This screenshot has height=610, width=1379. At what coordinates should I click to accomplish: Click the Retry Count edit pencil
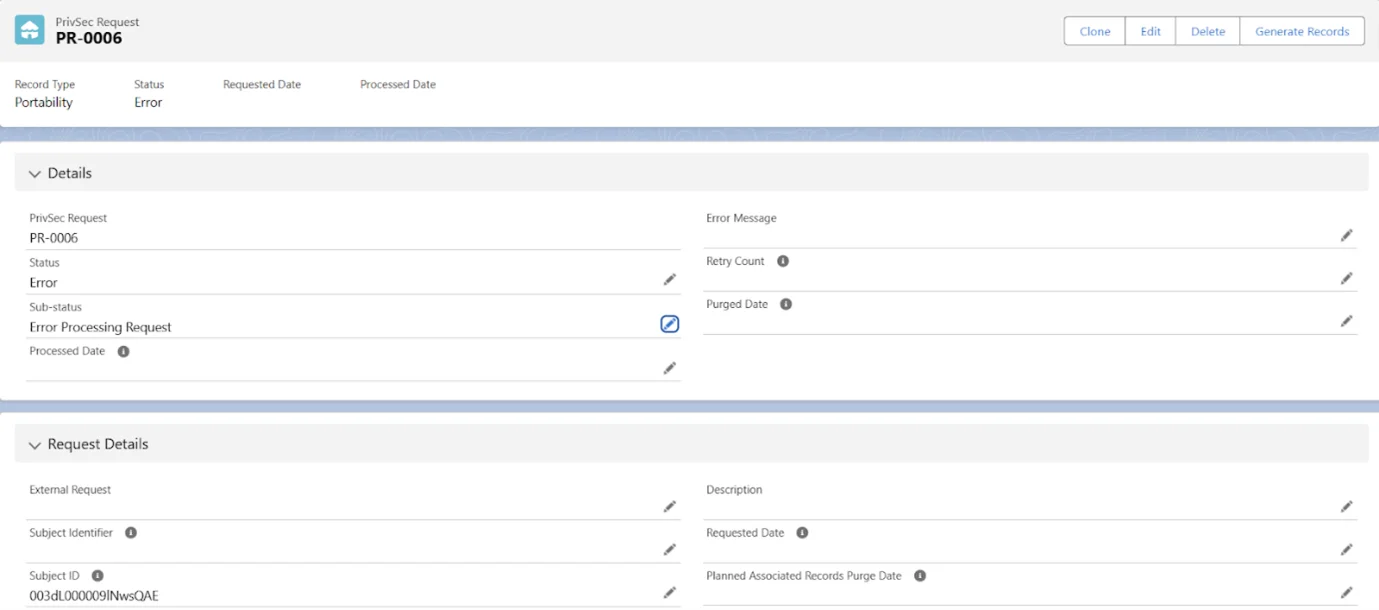[1346, 278]
